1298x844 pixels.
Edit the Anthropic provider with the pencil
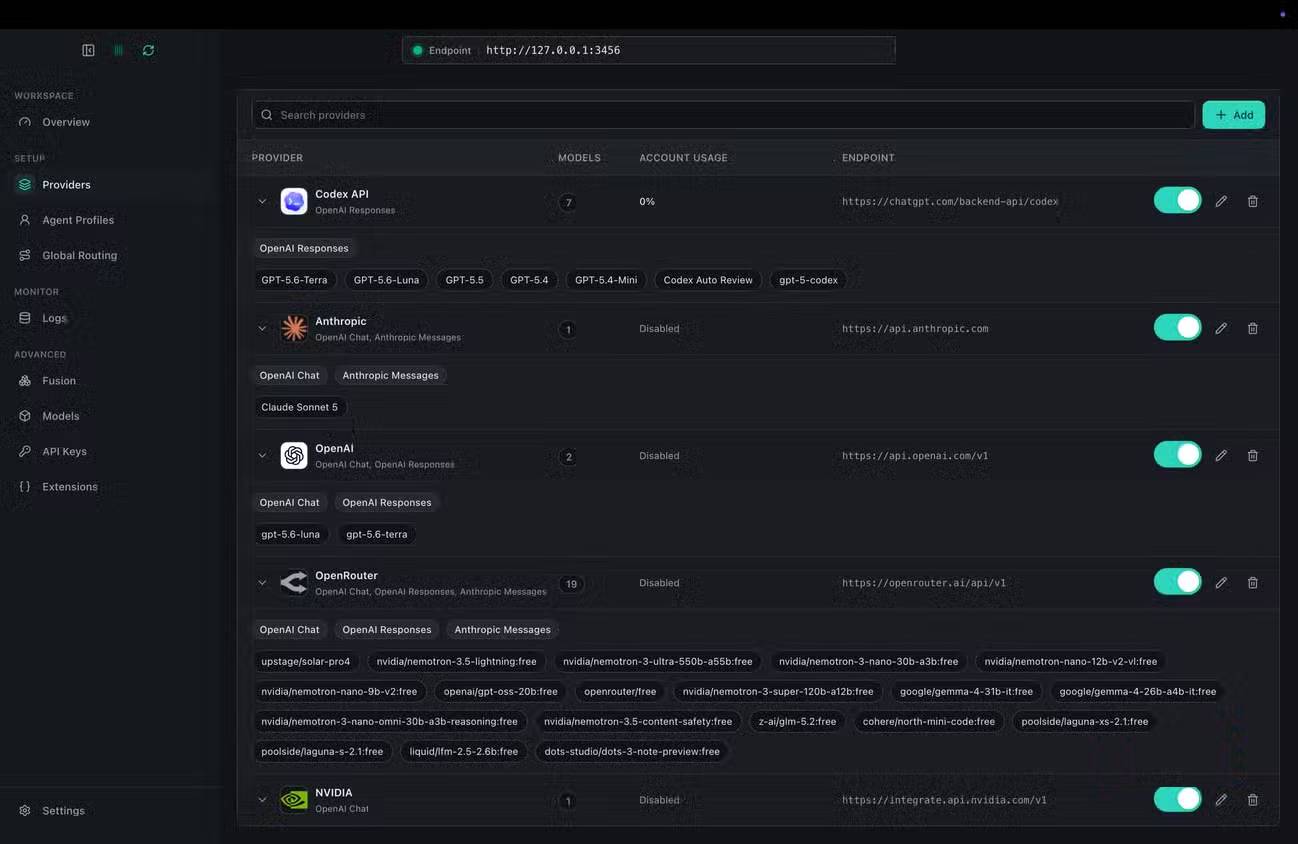coord(1221,328)
